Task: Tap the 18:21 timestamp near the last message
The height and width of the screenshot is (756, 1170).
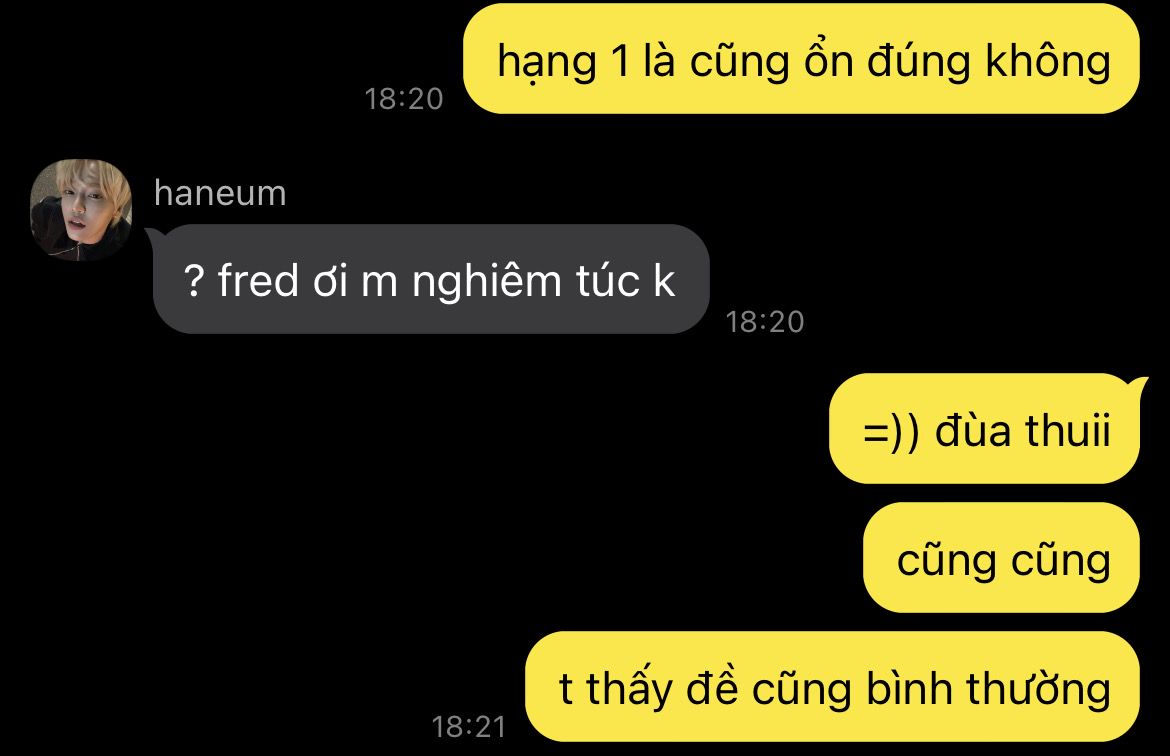Action: 469,727
